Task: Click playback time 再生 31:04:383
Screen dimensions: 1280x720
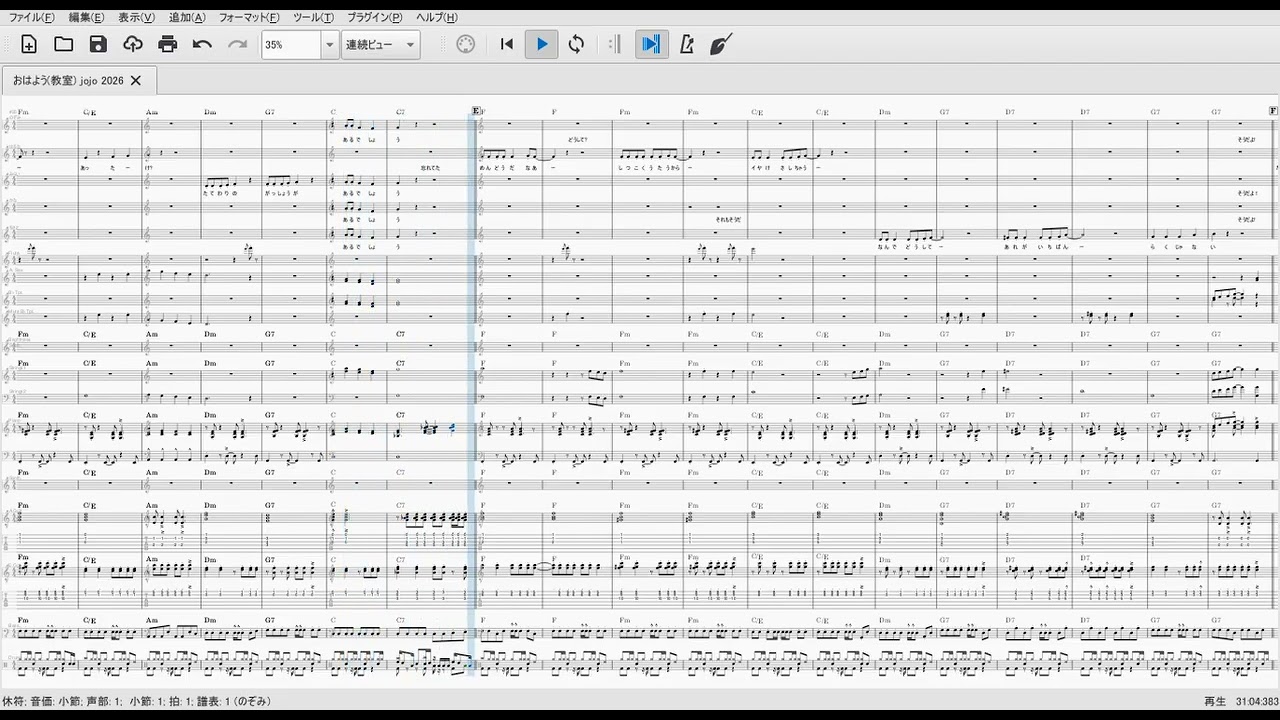Action: click(1241, 701)
